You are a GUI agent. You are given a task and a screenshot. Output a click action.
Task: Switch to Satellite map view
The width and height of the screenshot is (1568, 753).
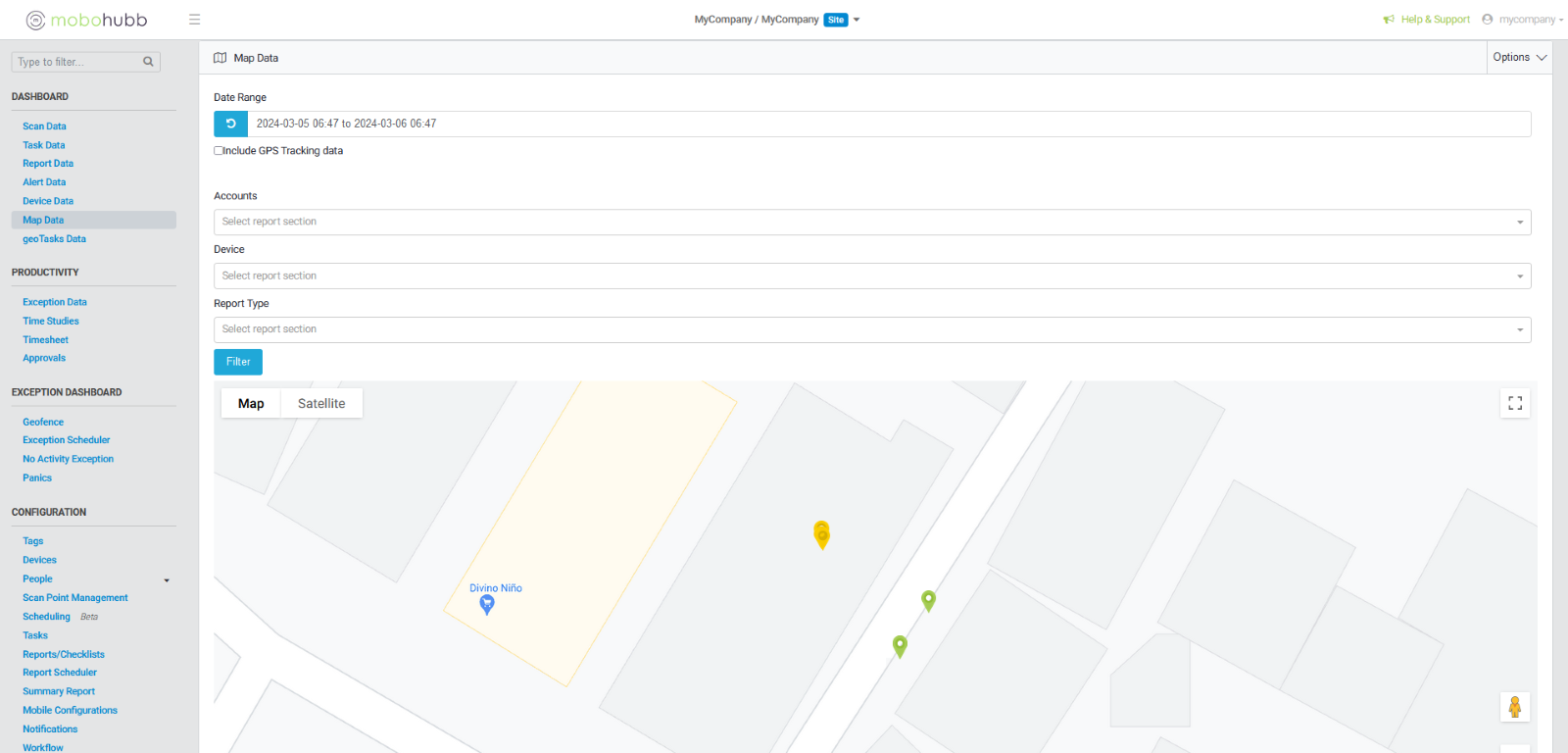tap(321, 404)
